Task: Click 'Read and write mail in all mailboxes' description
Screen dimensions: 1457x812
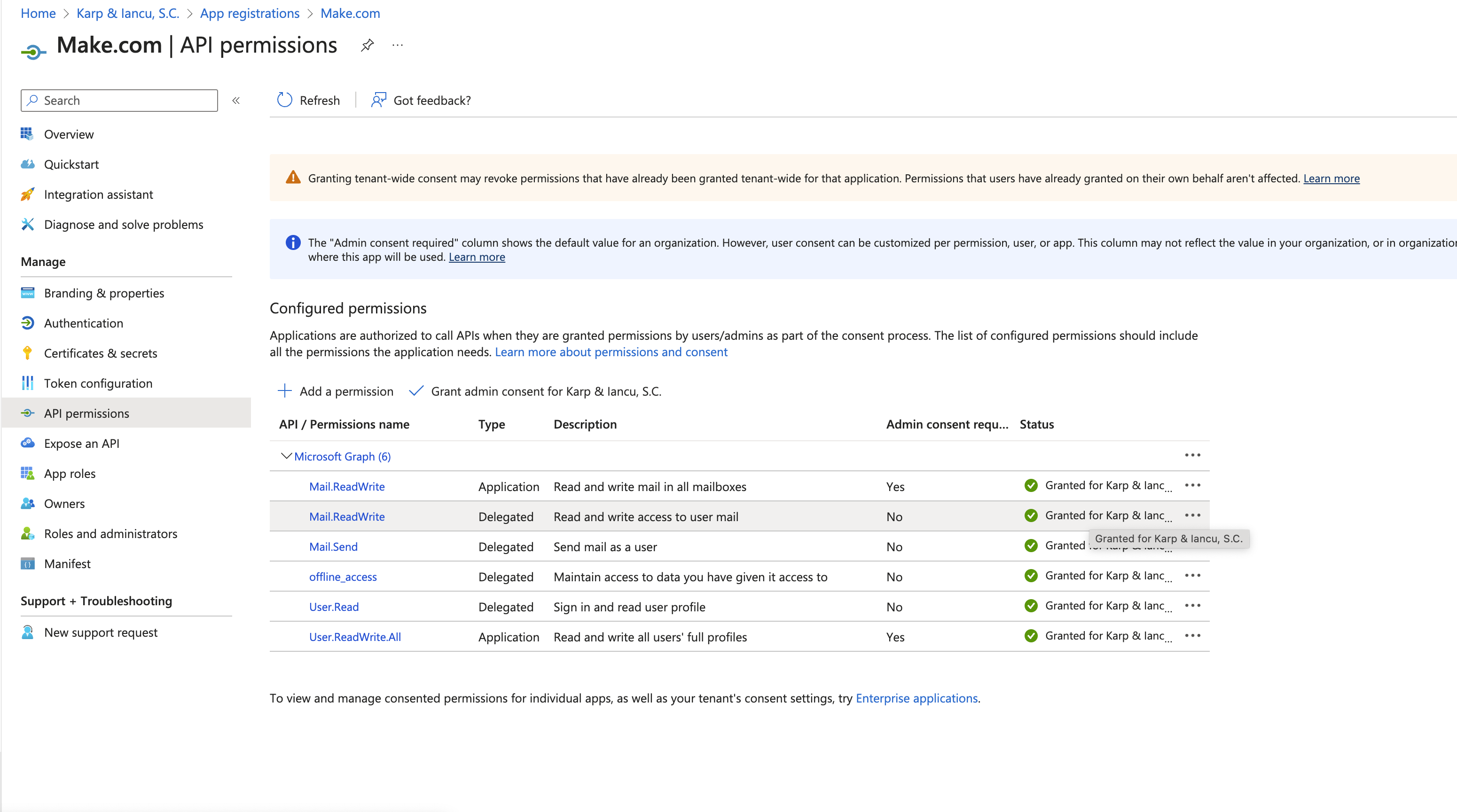Action: 650,486
